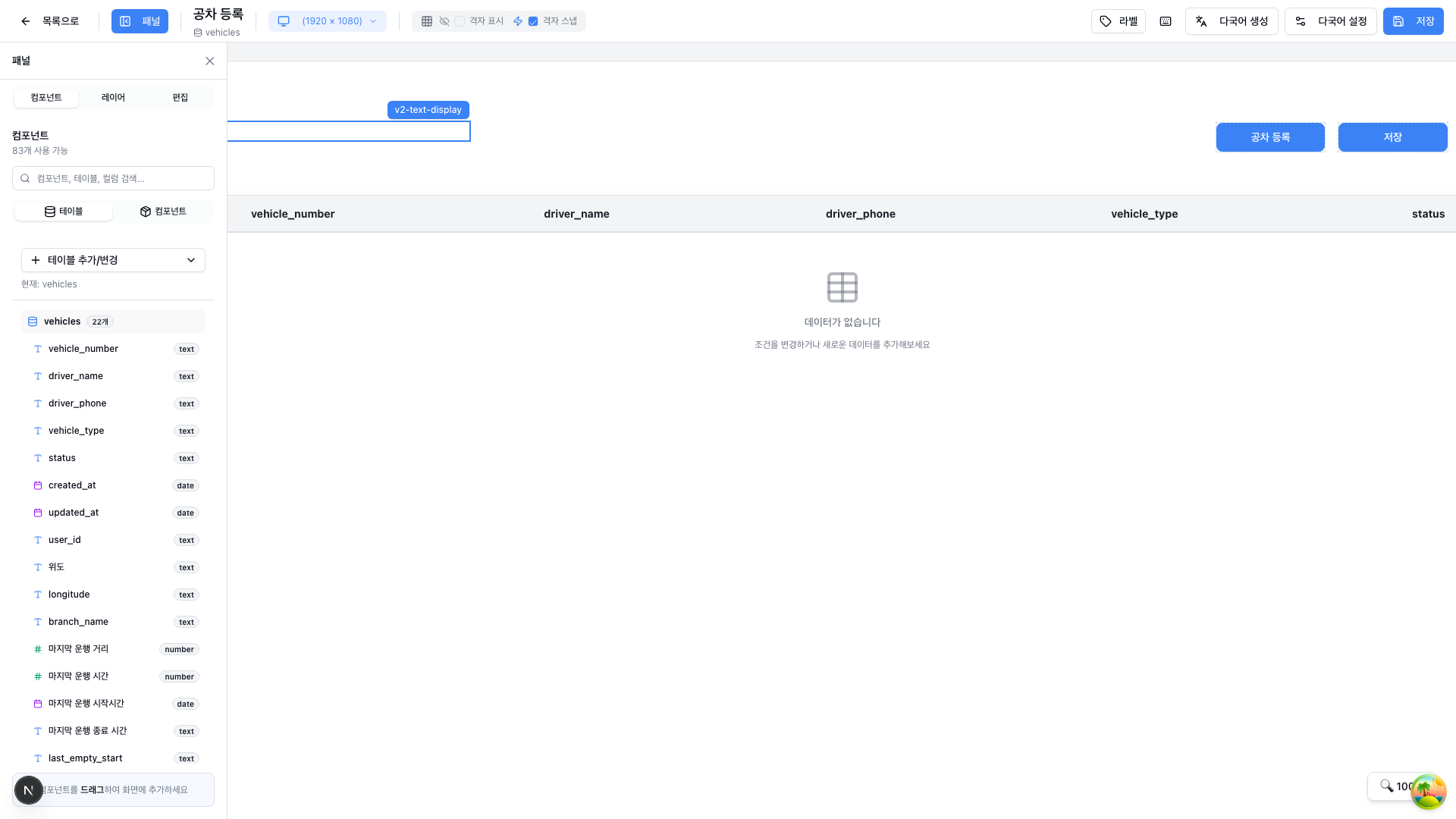The width and height of the screenshot is (1456, 819).
Task: Click 다국어 생성 translate button
Action: [1232, 21]
